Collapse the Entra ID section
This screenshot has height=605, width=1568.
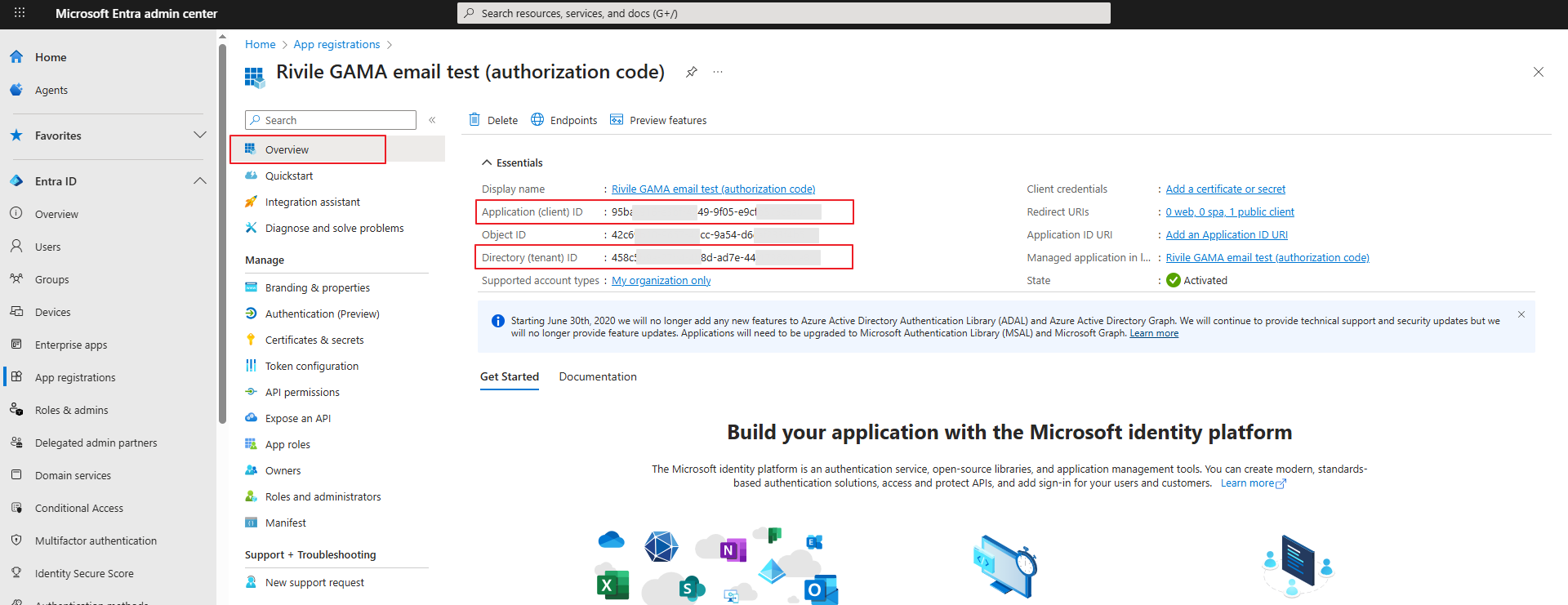[x=200, y=180]
